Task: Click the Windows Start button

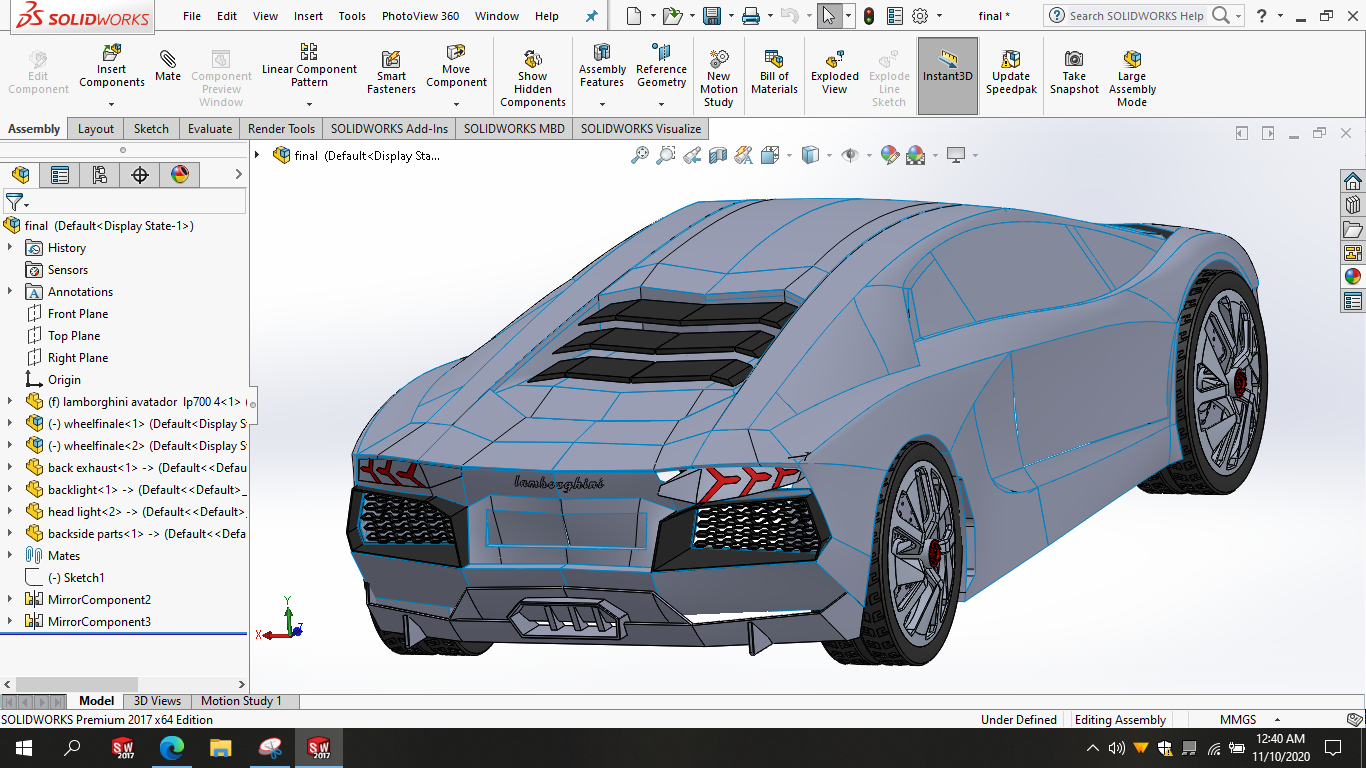Action: coord(23,747)
